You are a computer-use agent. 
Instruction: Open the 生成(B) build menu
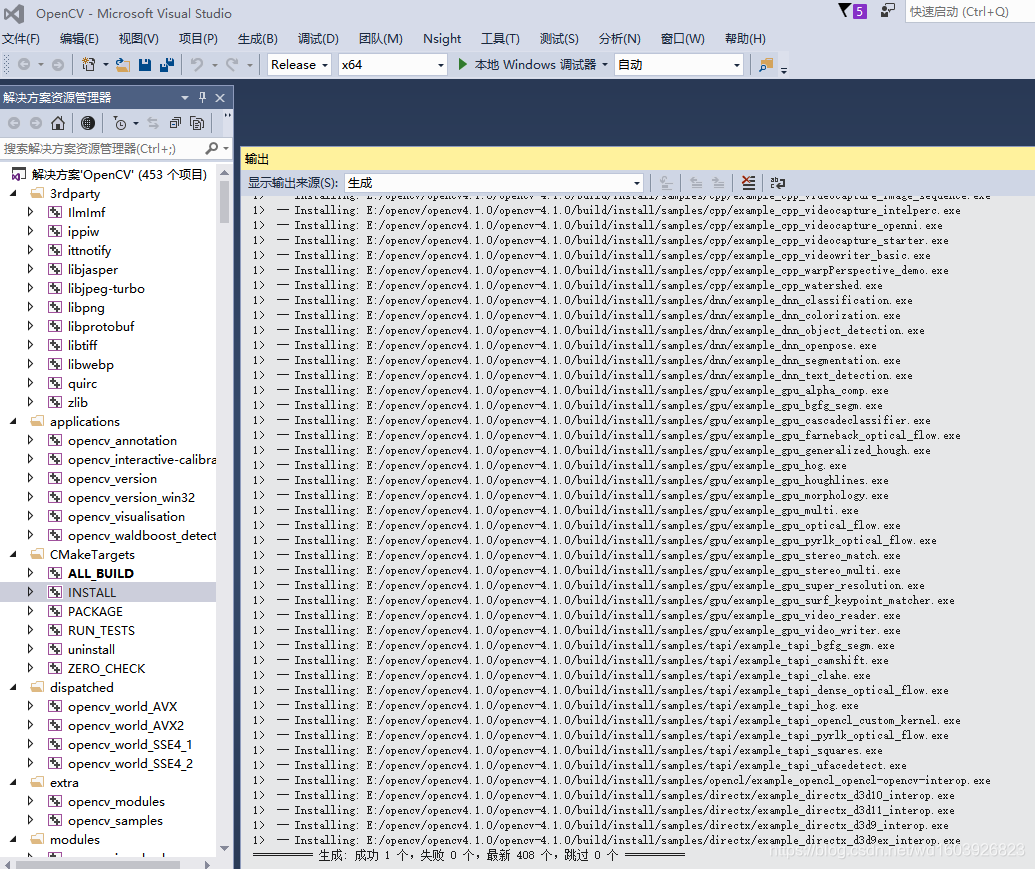(257, 38)
